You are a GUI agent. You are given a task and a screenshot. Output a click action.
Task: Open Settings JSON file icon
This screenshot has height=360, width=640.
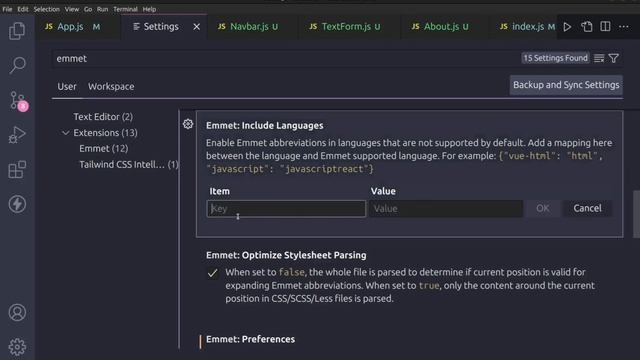587,27
